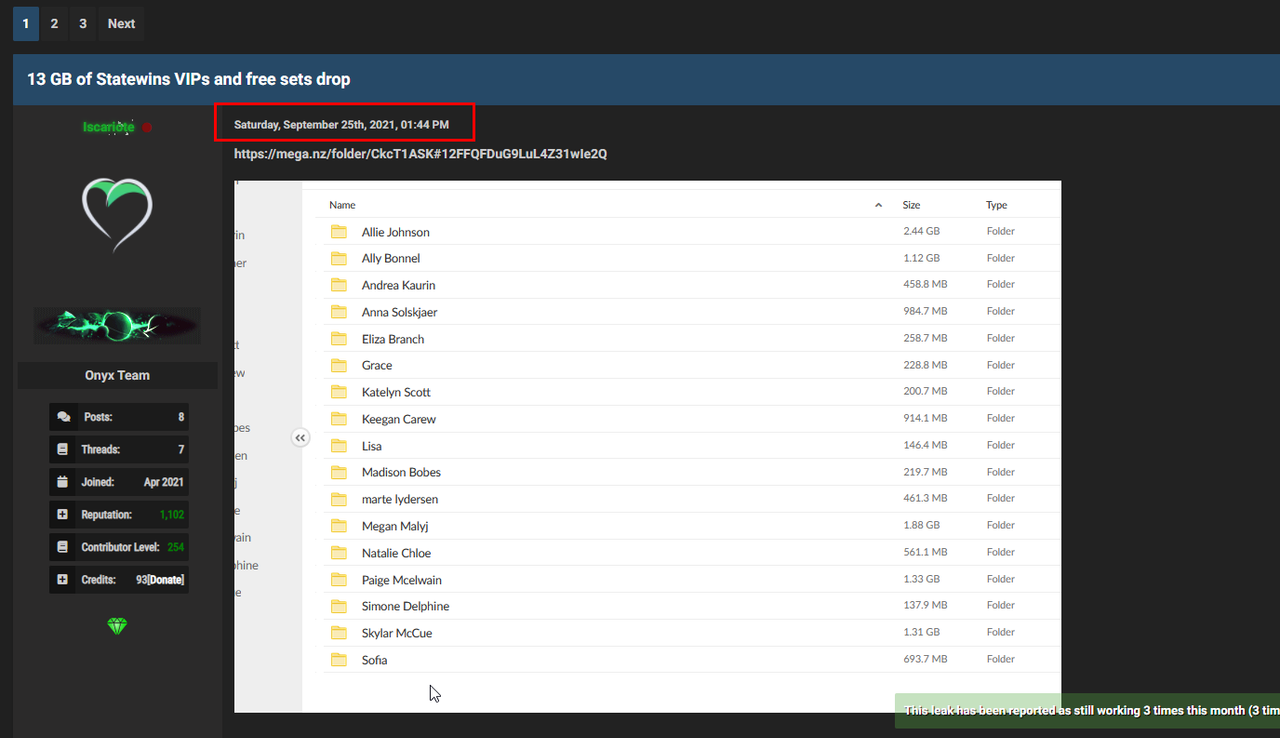Click the Threads stat icon
Screen dimensions: 1280x738
pyautogui.click(x=63, y=450)
